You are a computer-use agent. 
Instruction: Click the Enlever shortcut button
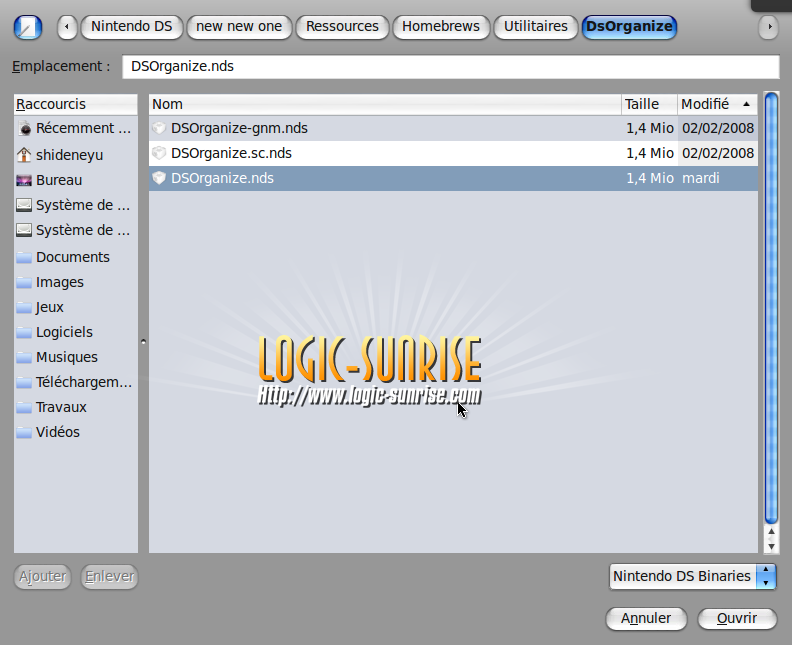(x=110, y=576)
